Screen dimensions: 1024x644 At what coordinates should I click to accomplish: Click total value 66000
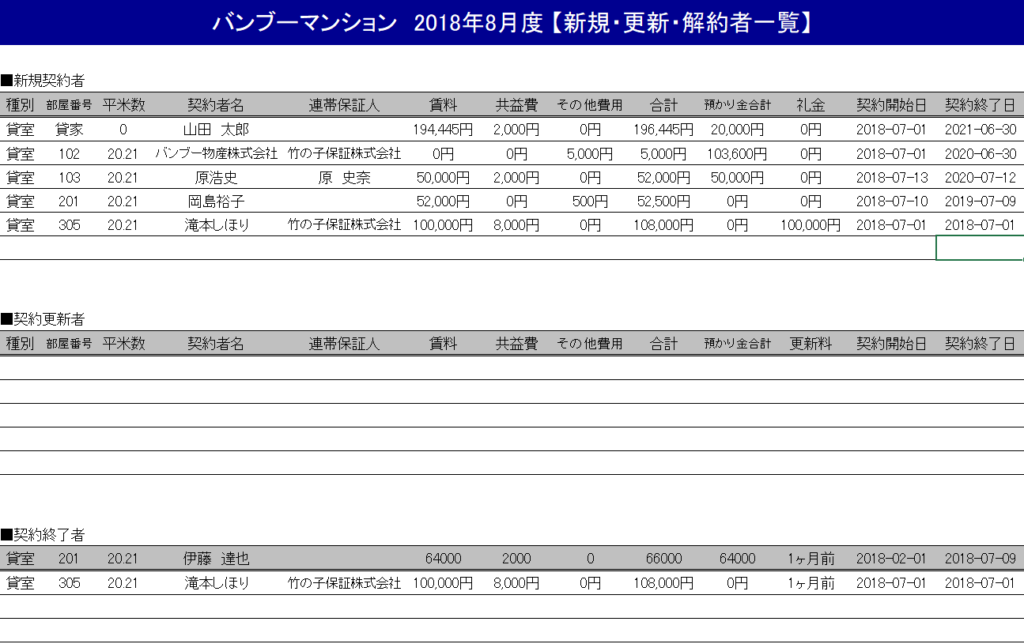tap(664, 558)
